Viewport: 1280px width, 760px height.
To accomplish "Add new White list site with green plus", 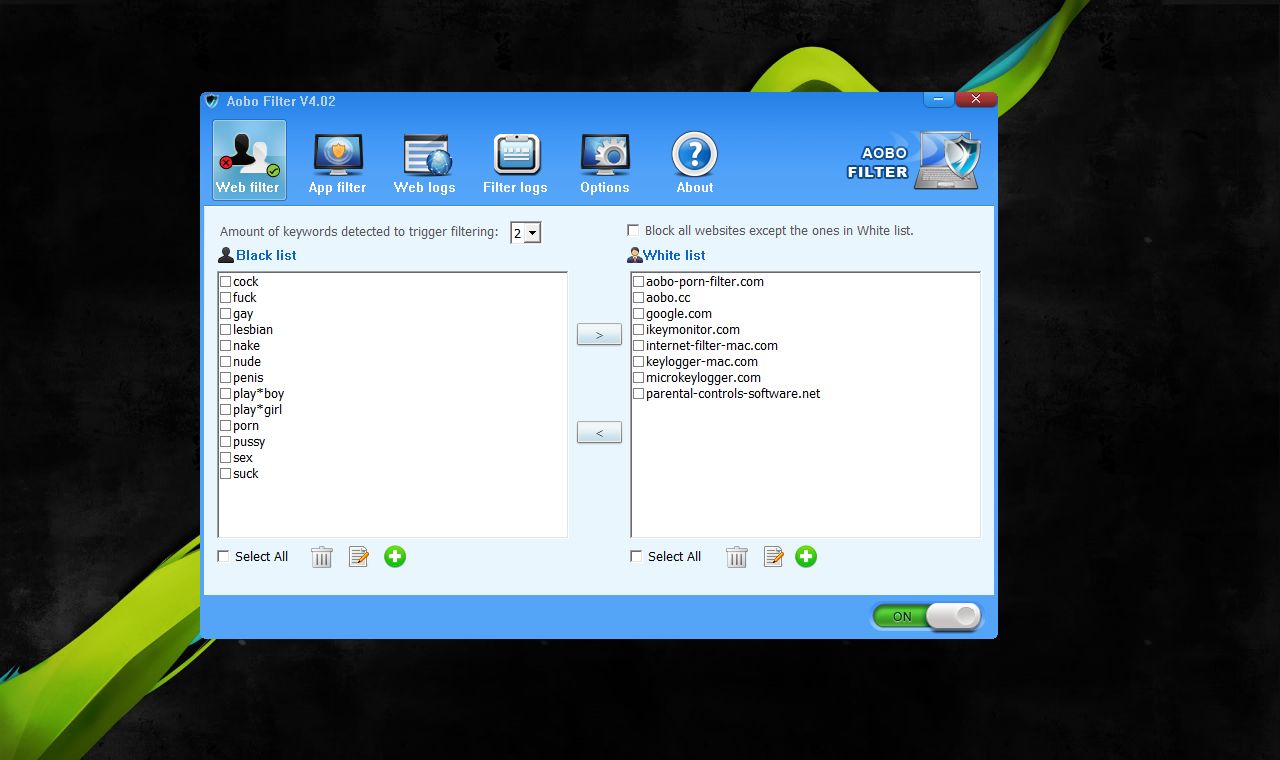I will coord(806,556).
